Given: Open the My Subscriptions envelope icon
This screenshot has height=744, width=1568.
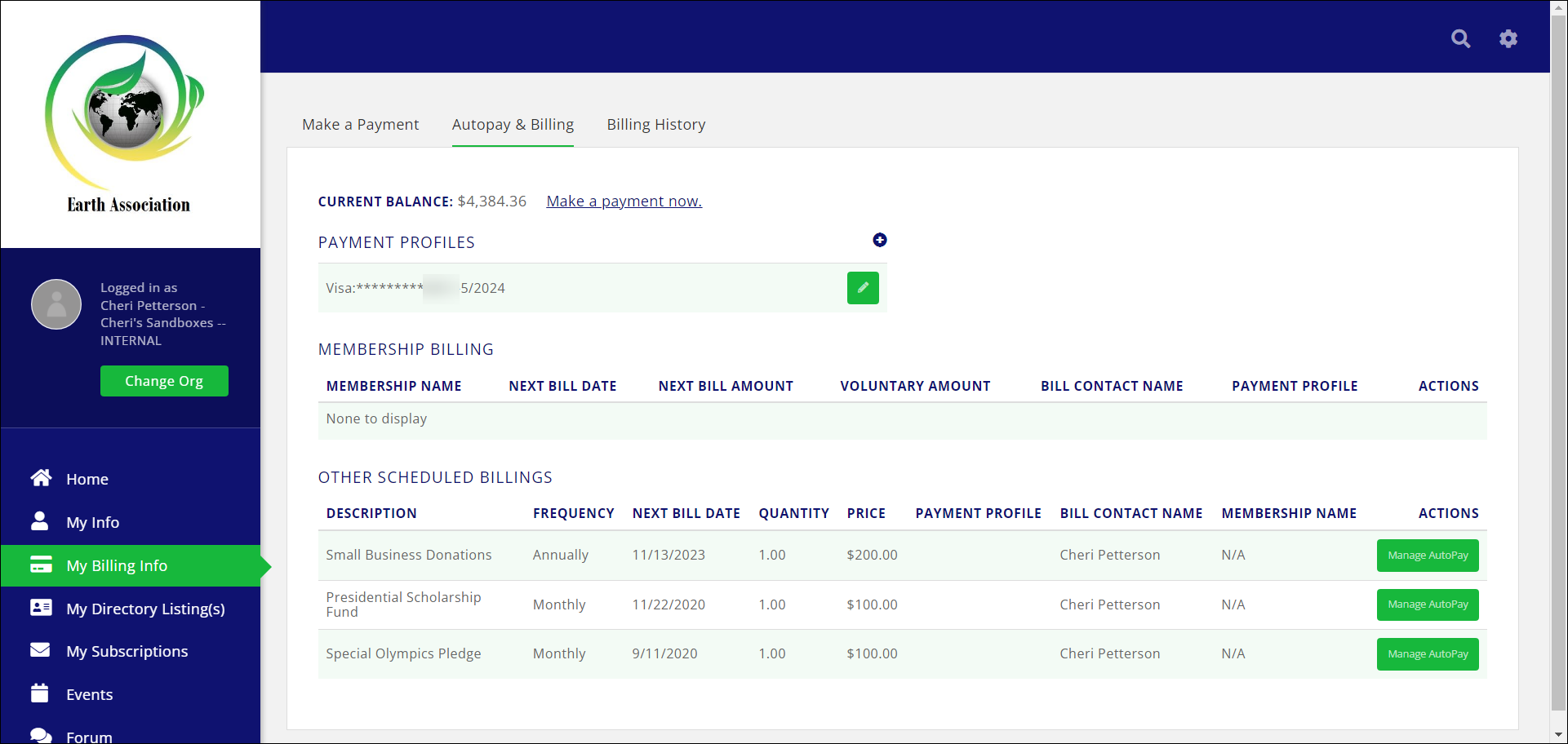Looking at the screenshot, I should point(41,650).
